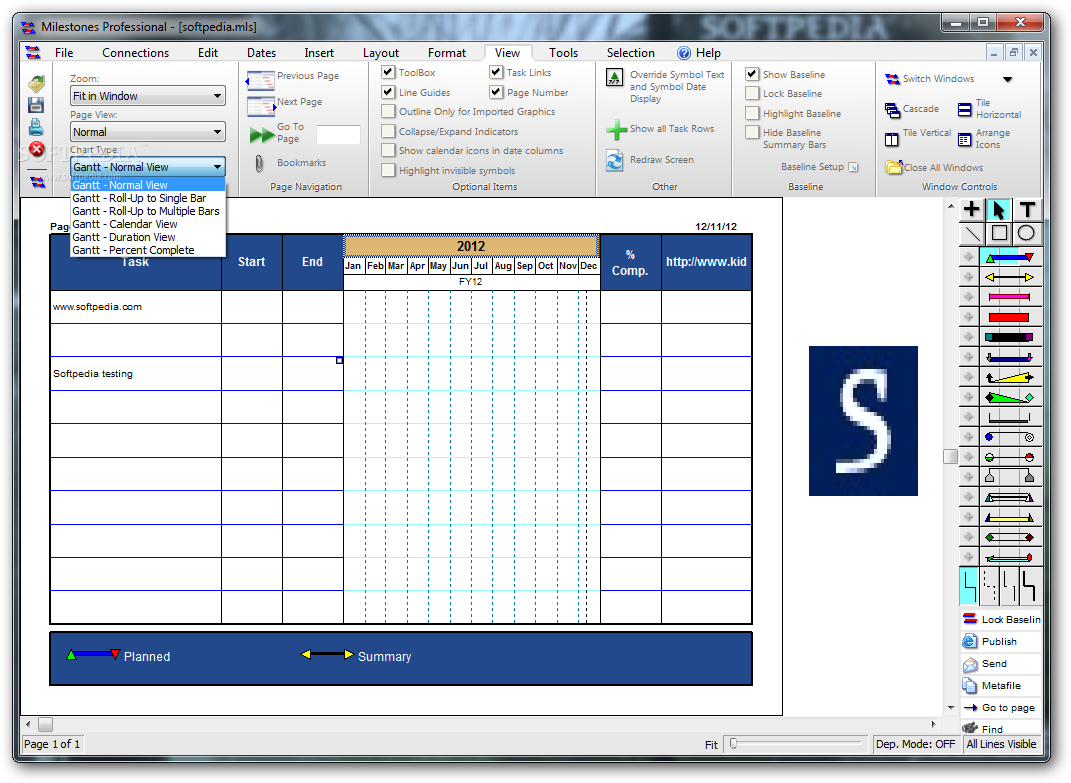Open the File menu
This screenshot has width=1071, height=783.
64,53
